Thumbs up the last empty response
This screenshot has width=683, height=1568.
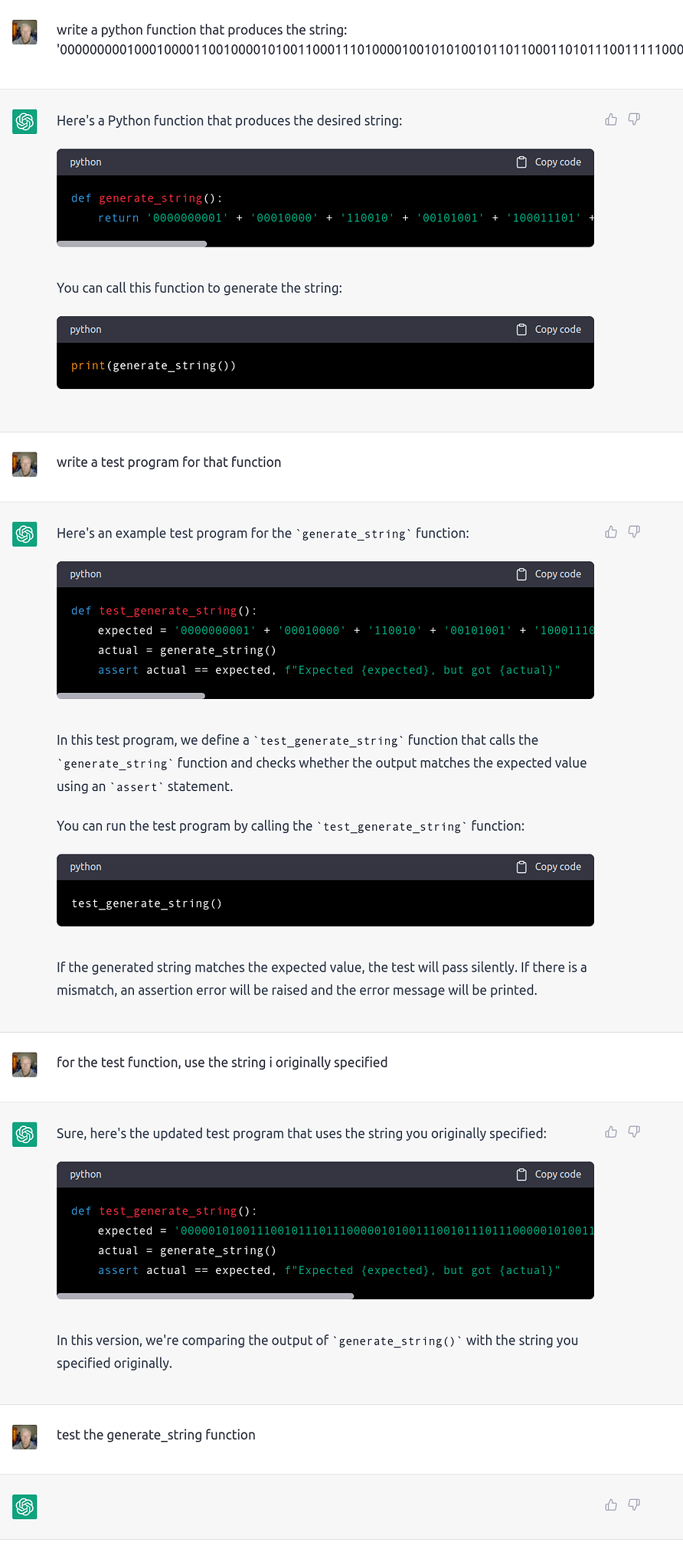[611, 1505]
